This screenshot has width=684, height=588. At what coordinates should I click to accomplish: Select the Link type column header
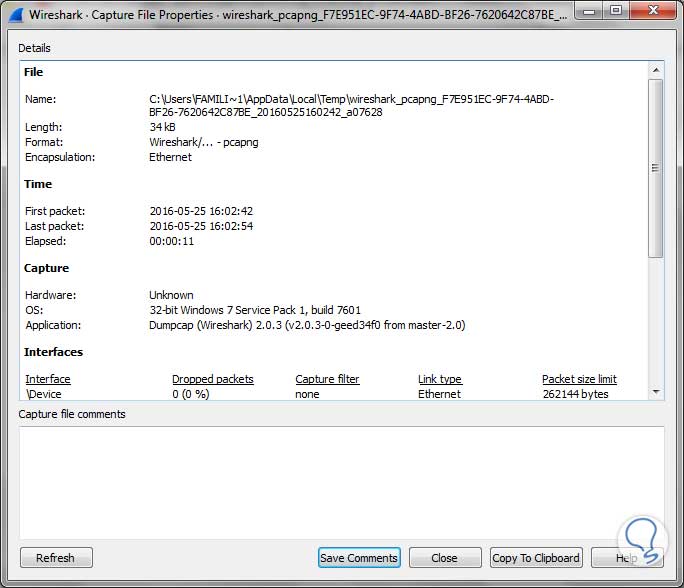440,379
